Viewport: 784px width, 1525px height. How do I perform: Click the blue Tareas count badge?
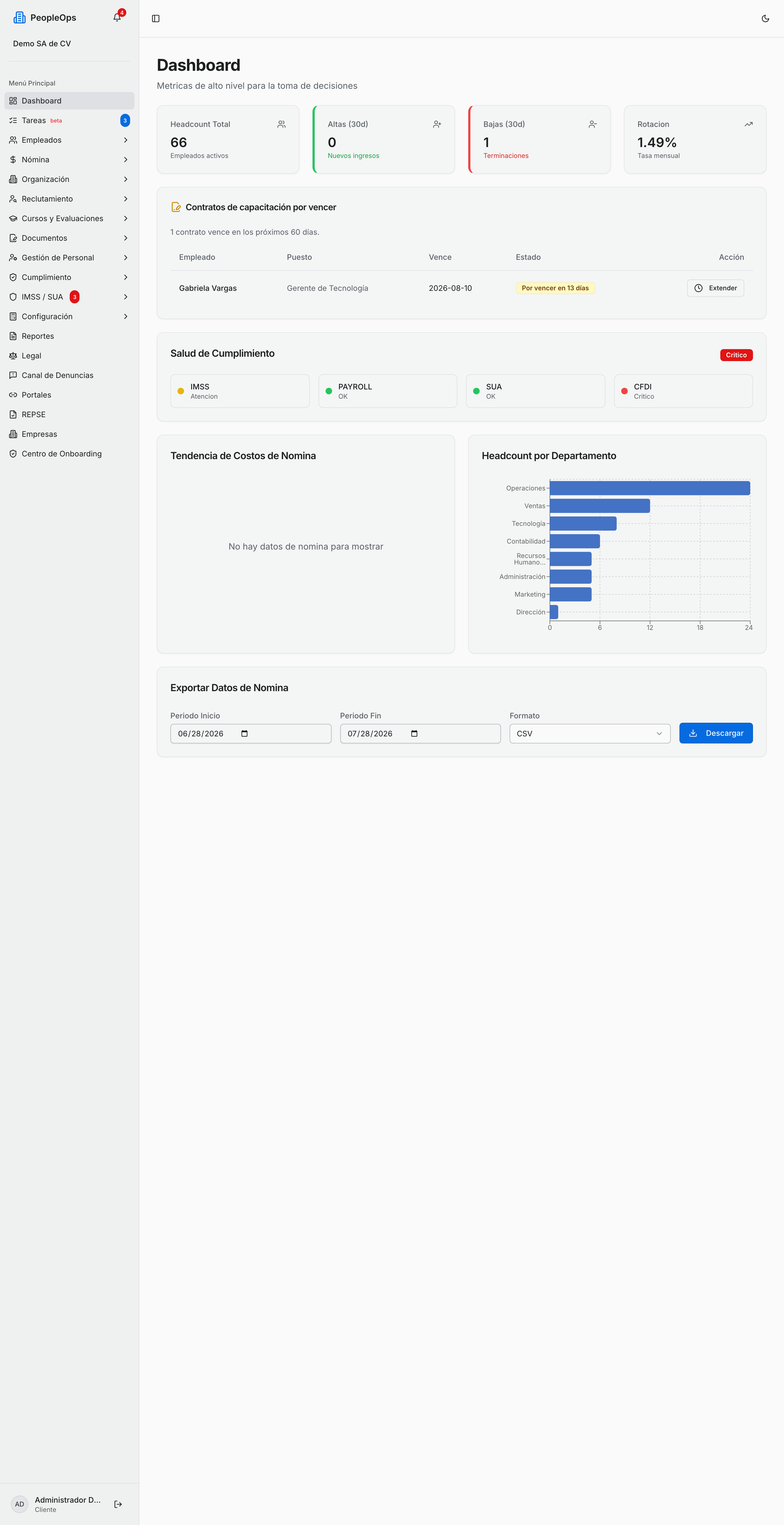click(125, 120)
